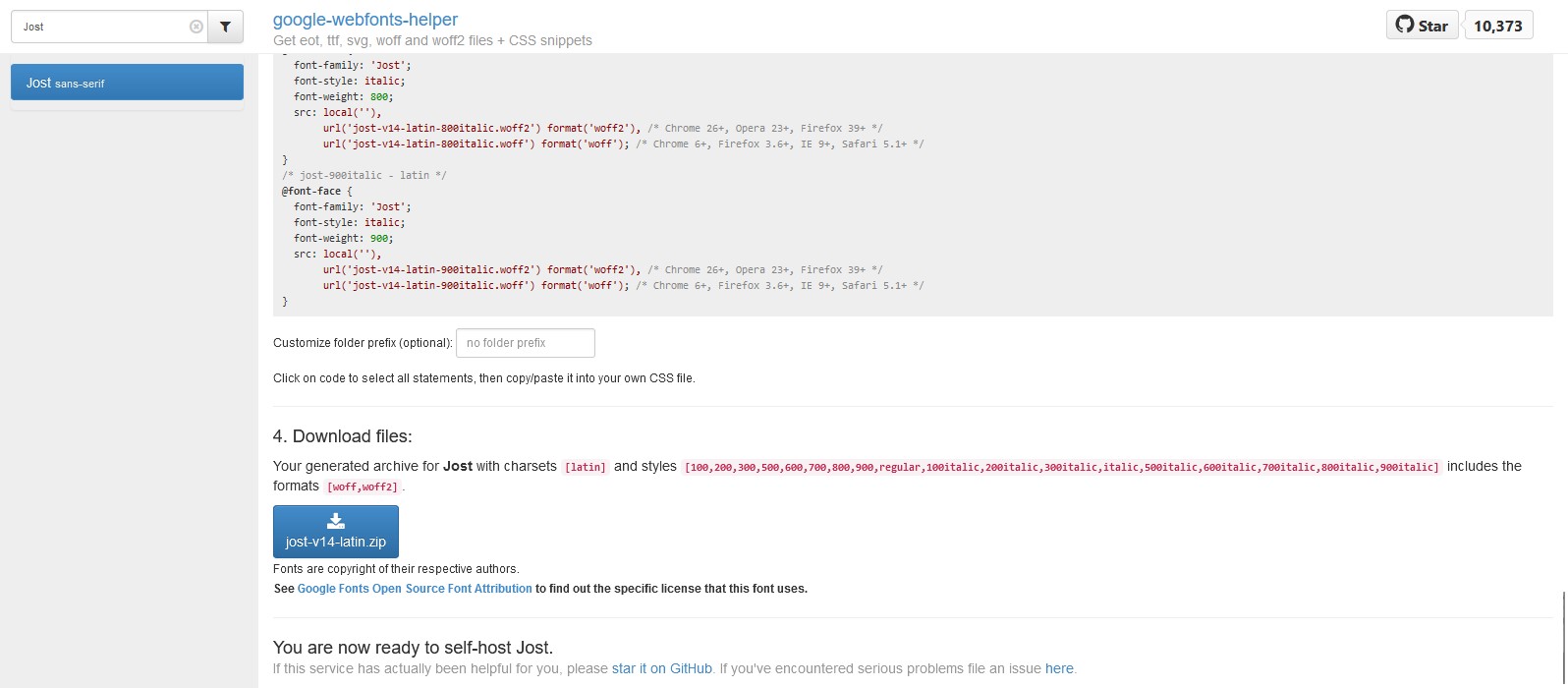Click the 'here' link to file an issue

pyautogui.click(x=1059, y=668)
